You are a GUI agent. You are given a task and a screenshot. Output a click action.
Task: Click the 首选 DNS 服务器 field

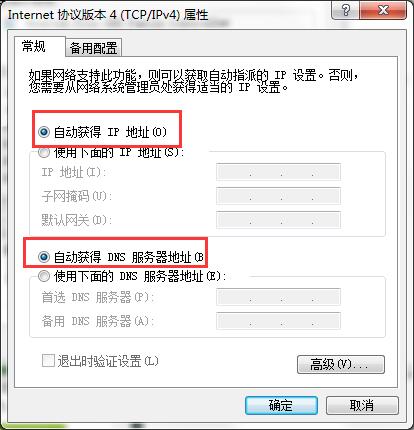(278, 297)
